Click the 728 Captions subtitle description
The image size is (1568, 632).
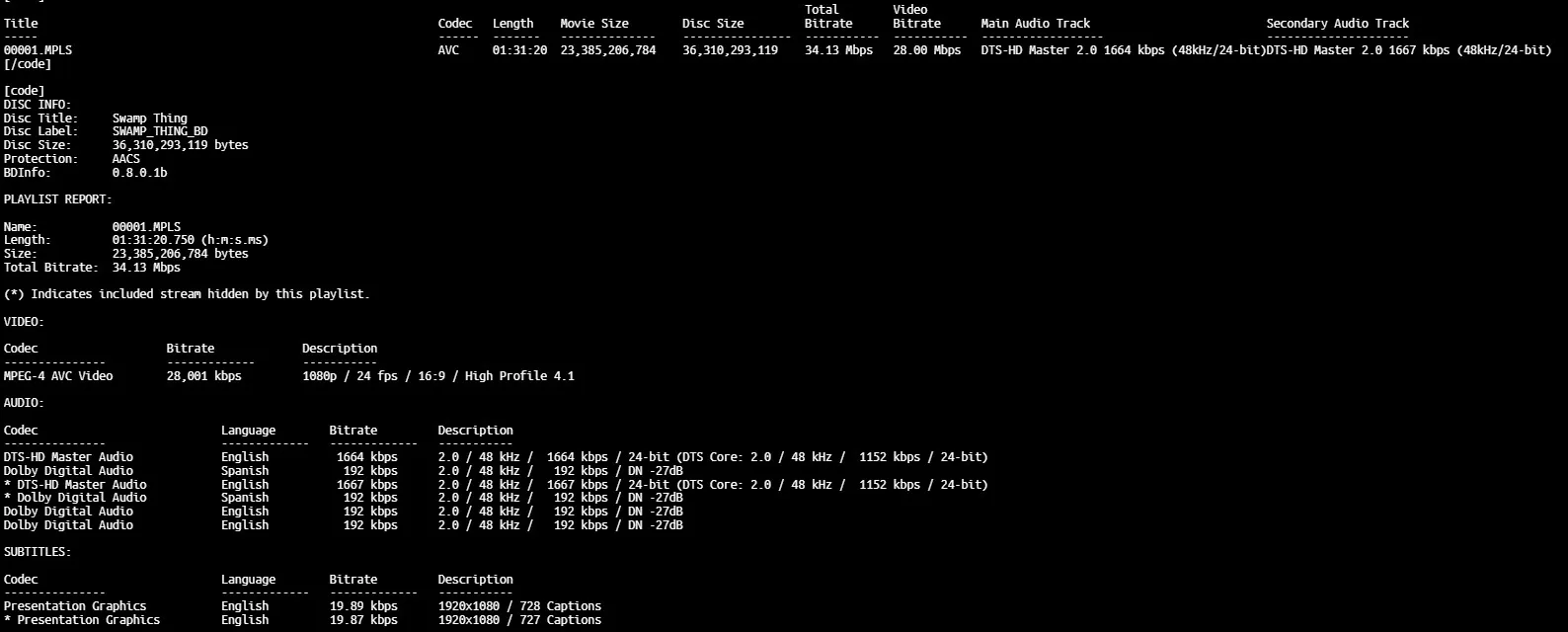519,606
